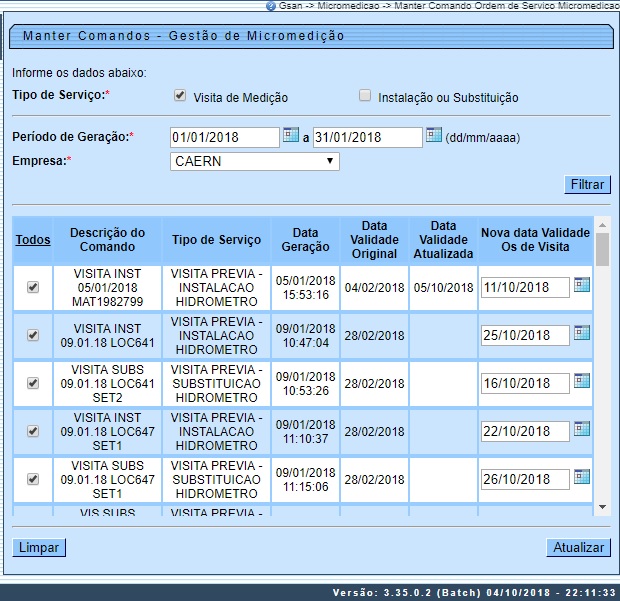Click help icon next to Gsan breadcrumb
620x601 pixels.
coord(270,6)
